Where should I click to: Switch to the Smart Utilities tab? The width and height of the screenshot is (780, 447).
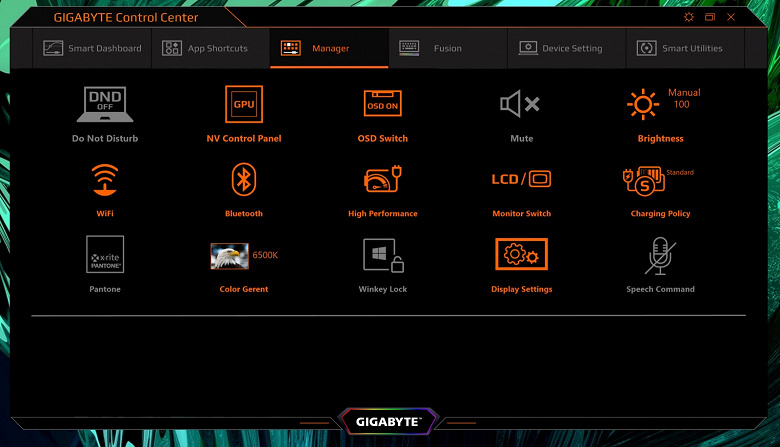pos(685,48)
